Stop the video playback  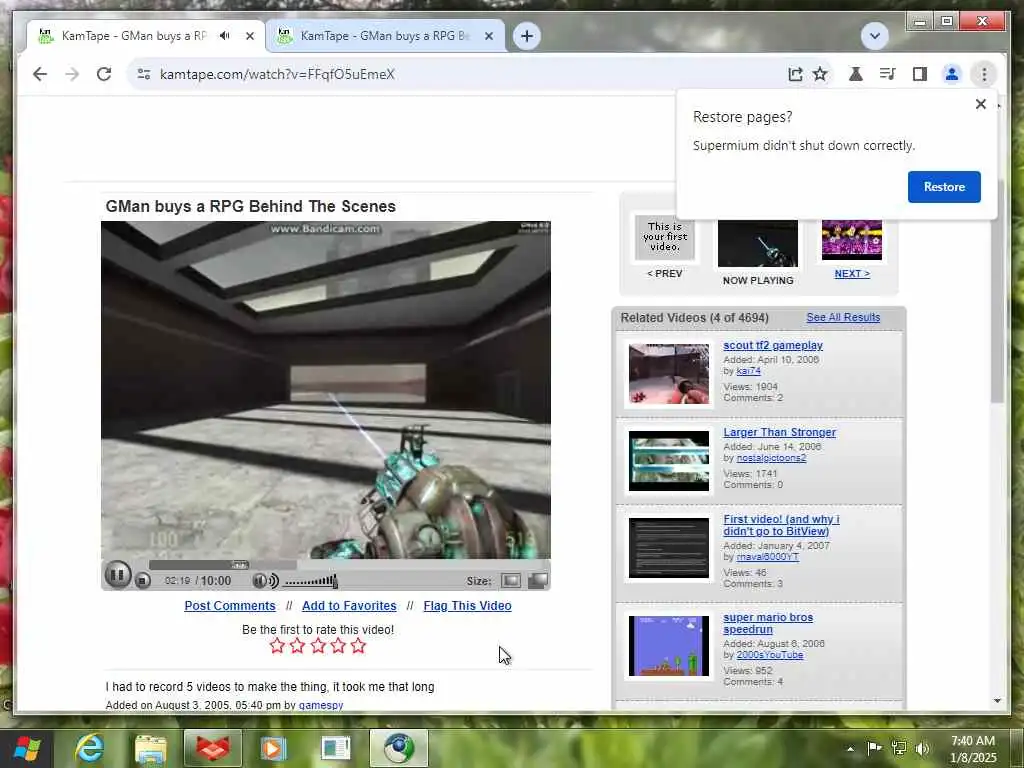142,581
